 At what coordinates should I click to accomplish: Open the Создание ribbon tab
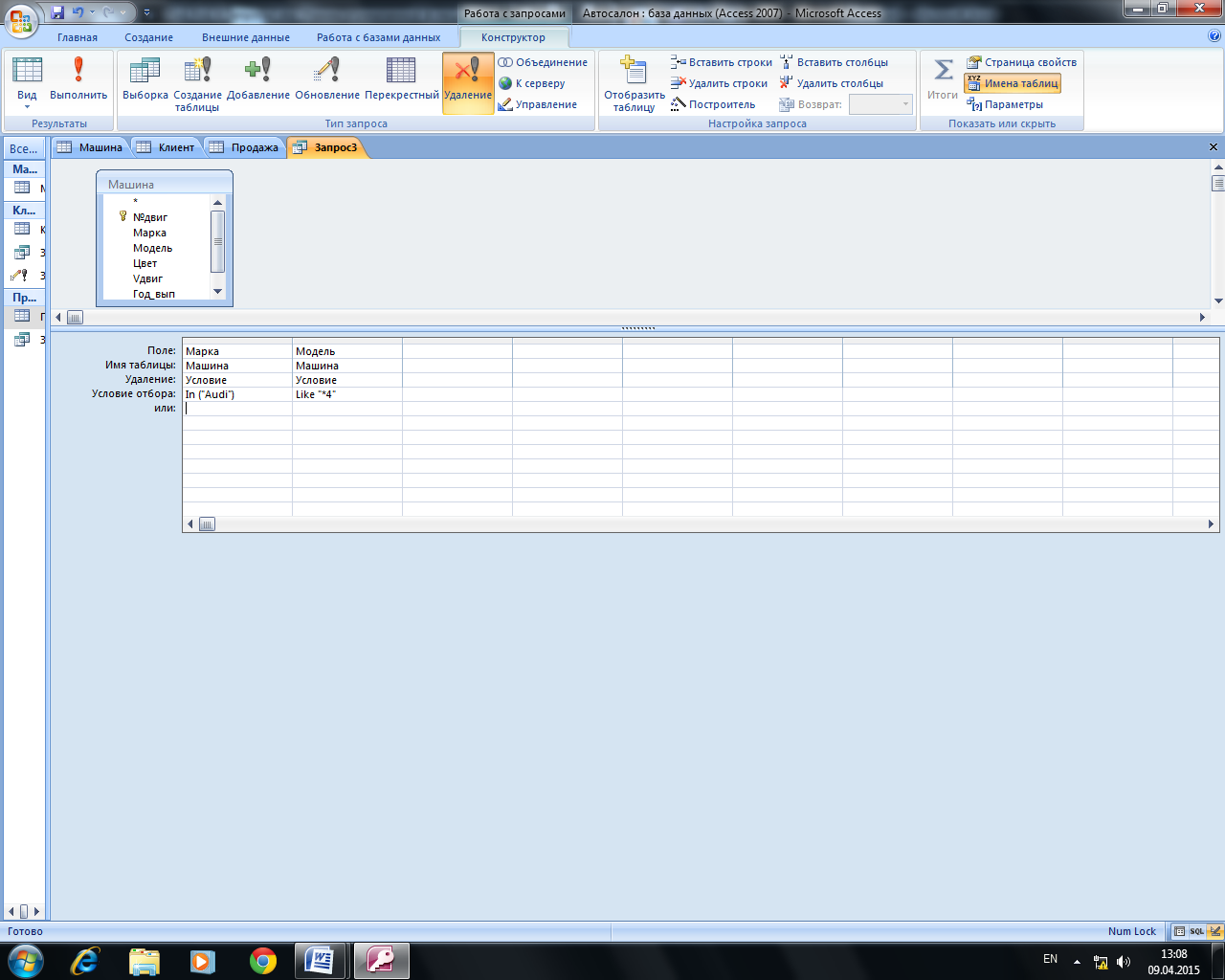(149, 37)
